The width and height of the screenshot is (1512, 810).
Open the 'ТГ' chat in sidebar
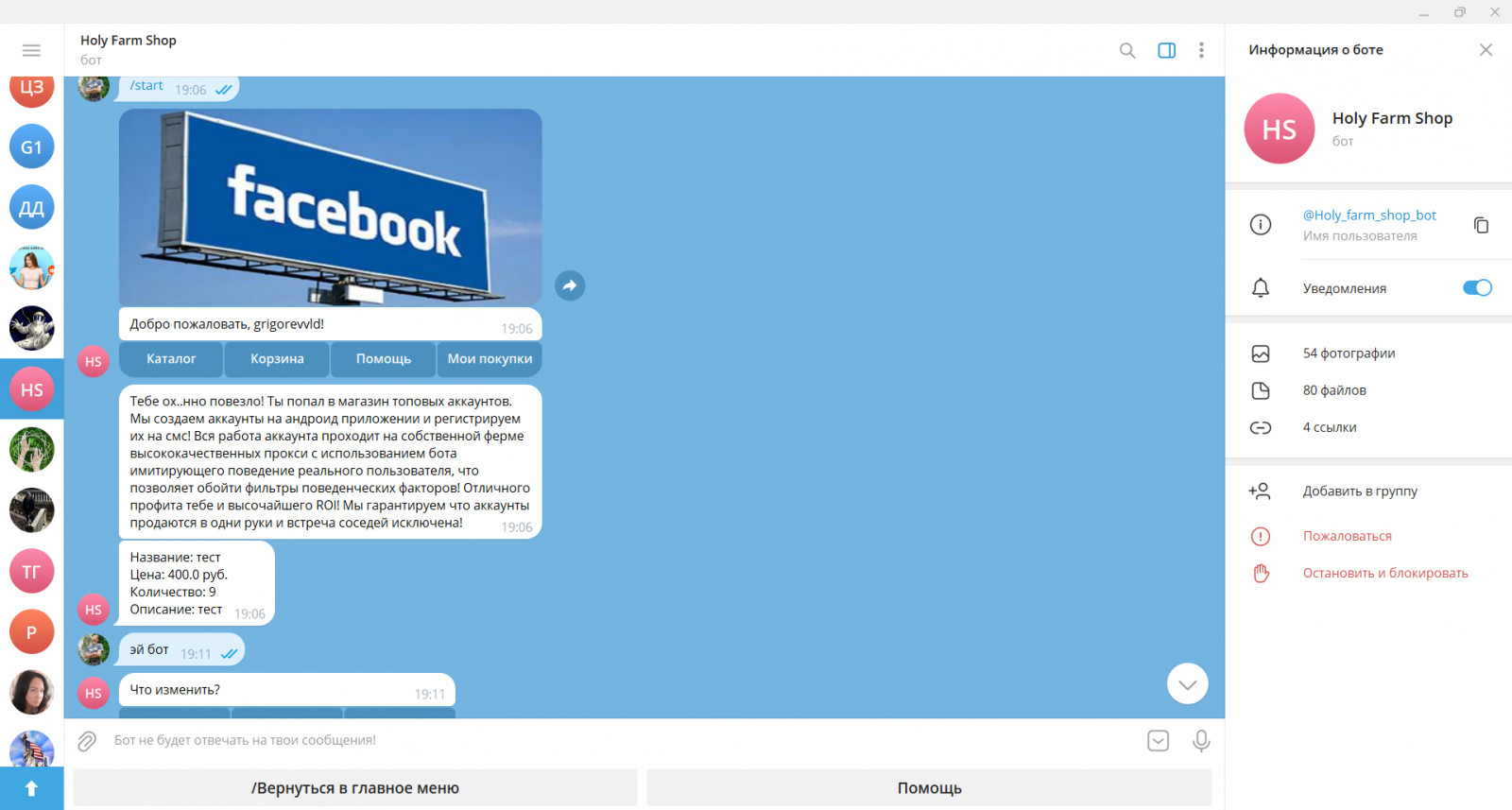32,571
